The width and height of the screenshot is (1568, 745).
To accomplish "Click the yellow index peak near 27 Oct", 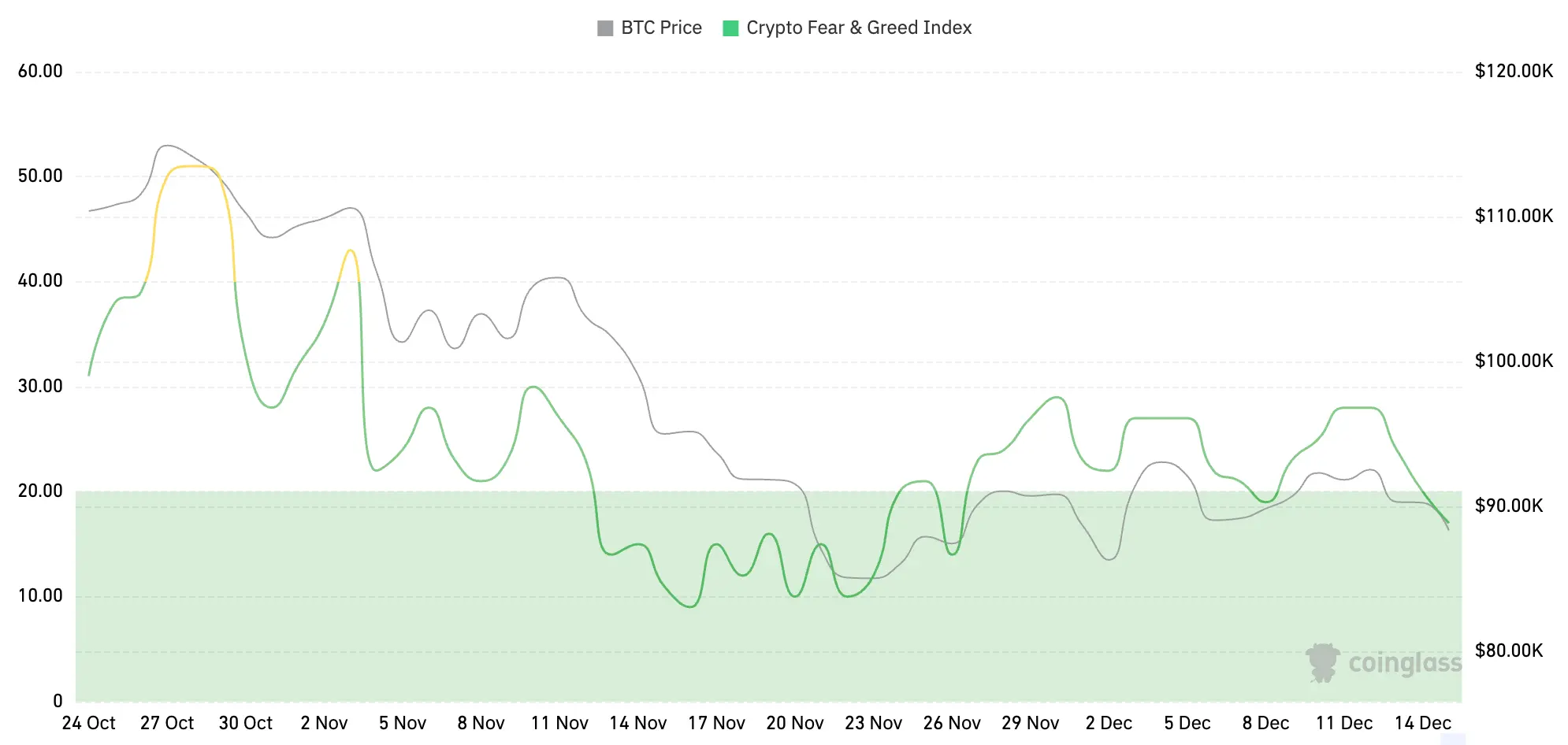I will click(189, 166).
